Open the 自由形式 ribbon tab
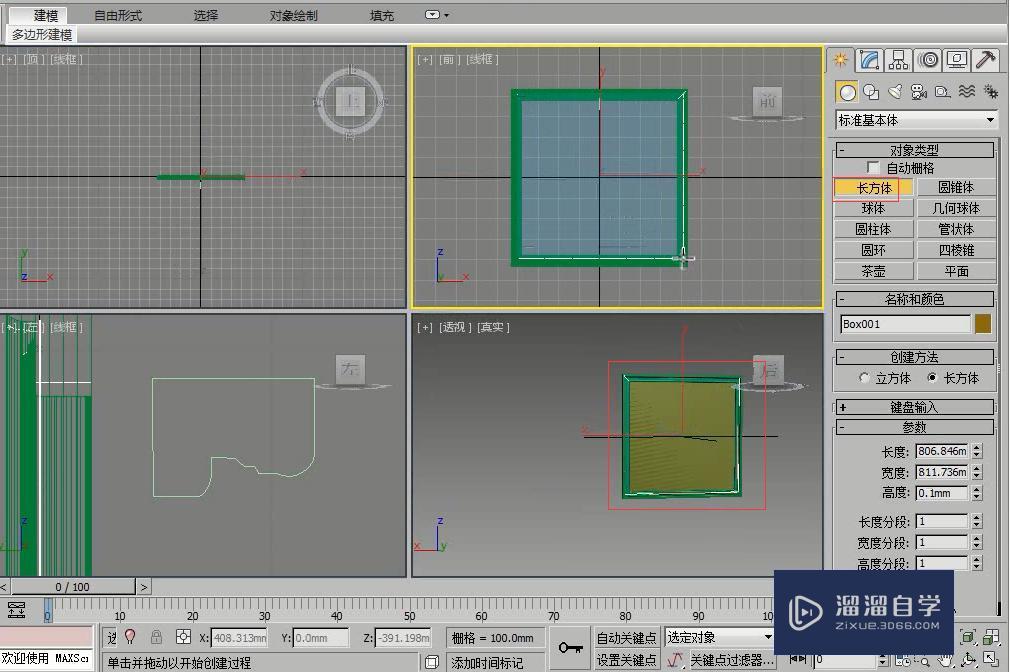Screen dimensions: 1010x672 point(118,15)
